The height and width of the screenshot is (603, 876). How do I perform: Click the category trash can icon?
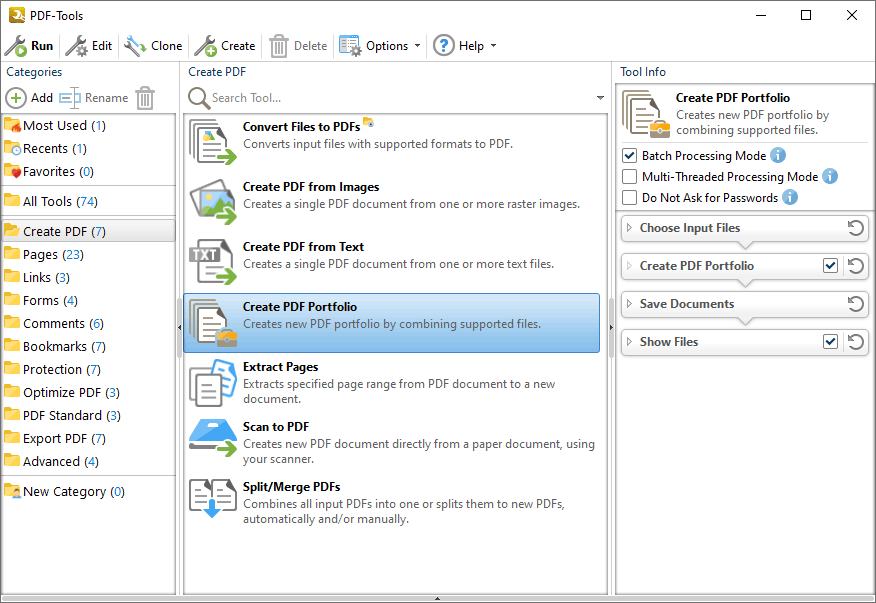[145, 98]
